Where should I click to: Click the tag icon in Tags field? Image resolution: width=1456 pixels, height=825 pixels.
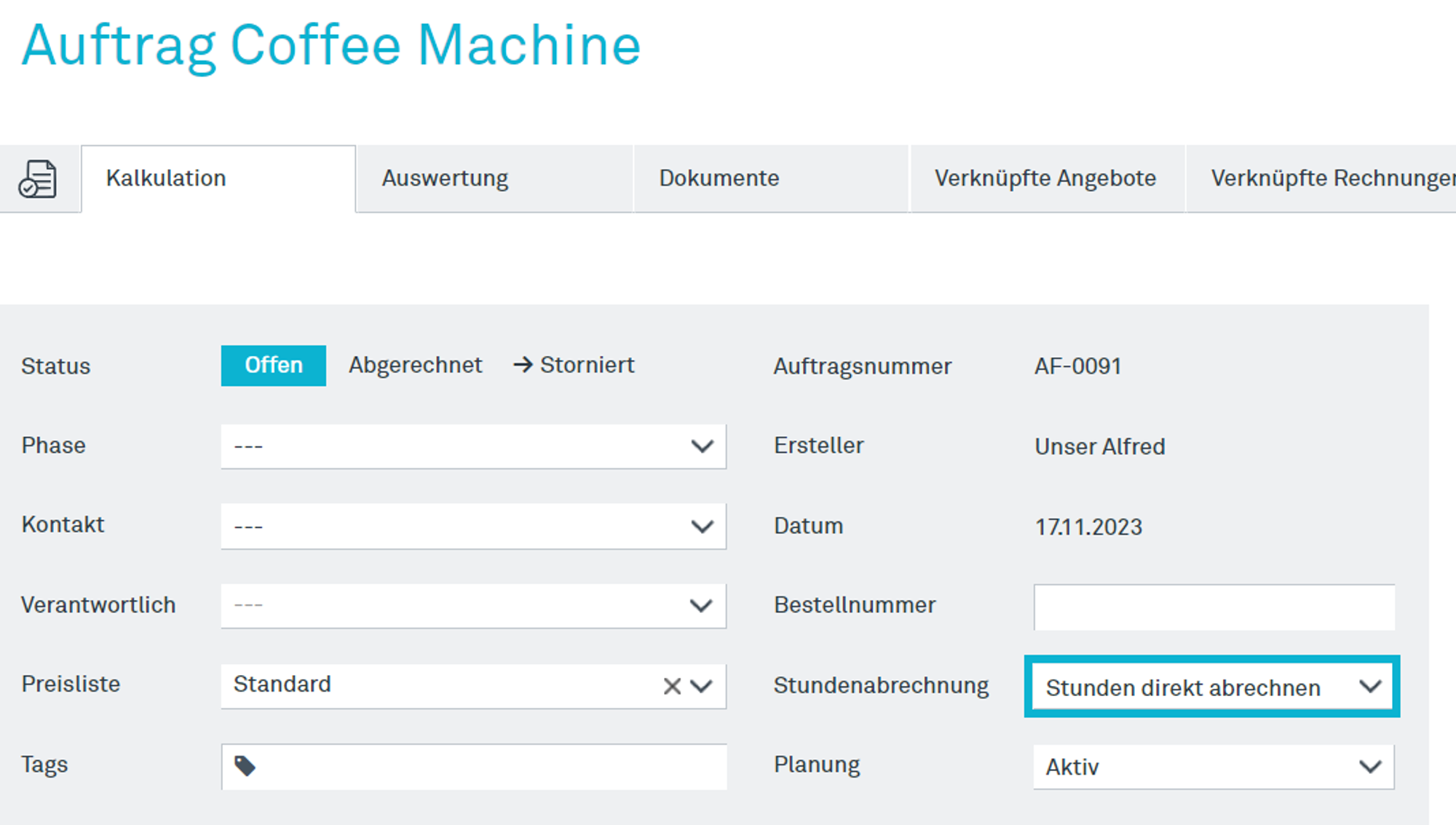(x=245, y=766)
